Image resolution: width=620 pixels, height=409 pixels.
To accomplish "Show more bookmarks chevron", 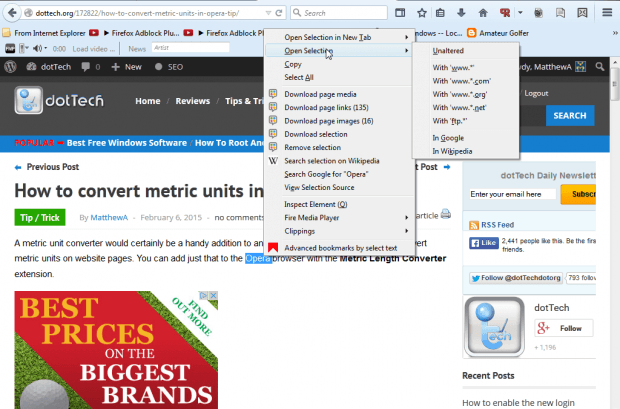I will 615,33.
